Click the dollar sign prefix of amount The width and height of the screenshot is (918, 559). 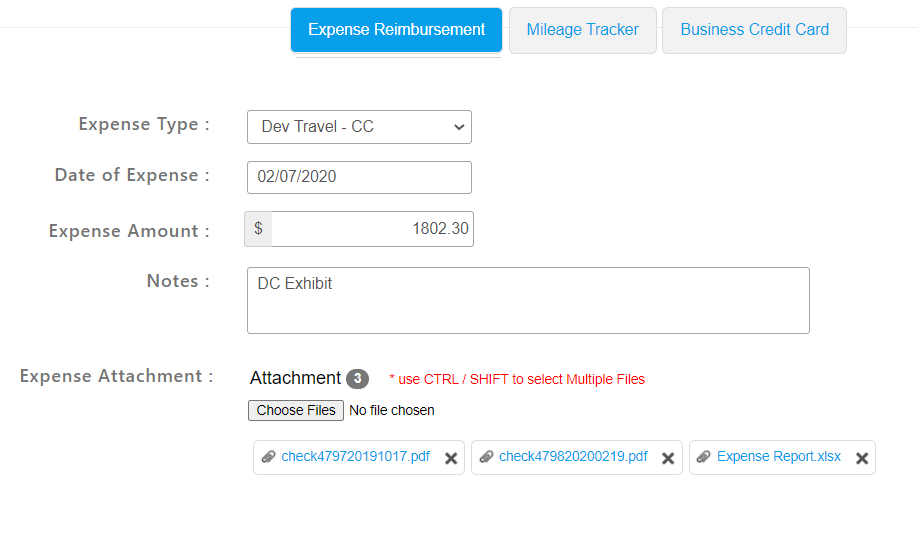(x=258, y=229)
